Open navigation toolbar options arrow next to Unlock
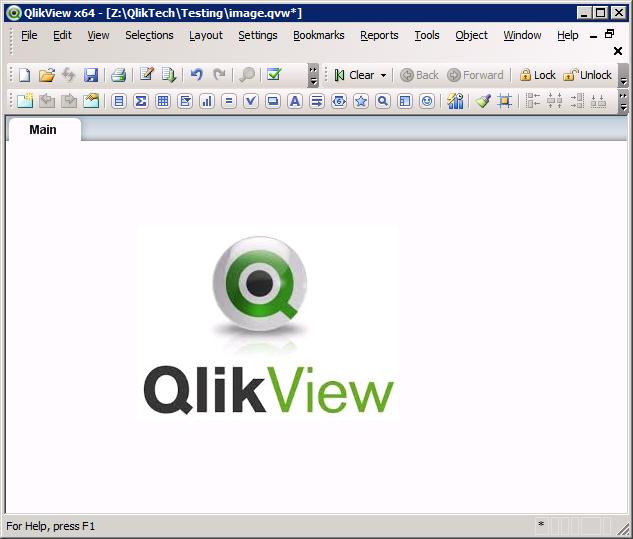Screen dimensions: 633x539 point(624,76)
